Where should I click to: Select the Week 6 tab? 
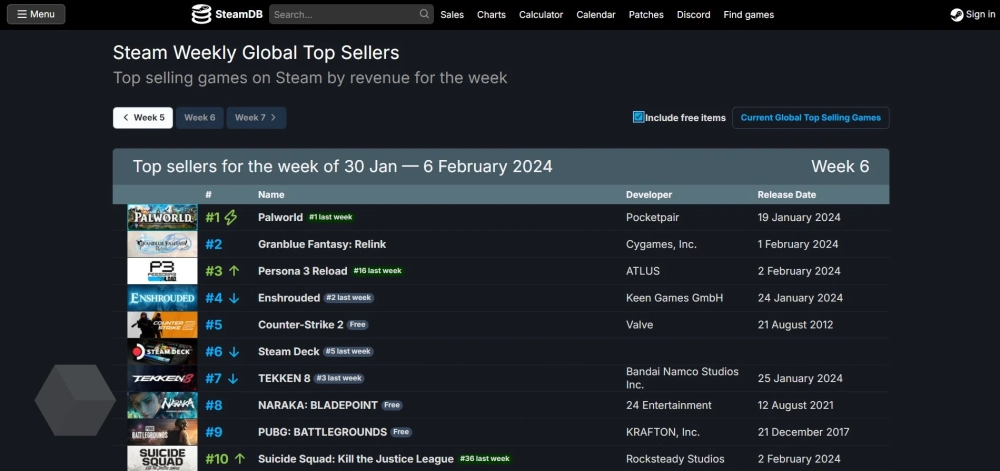[x=199, y=118]
